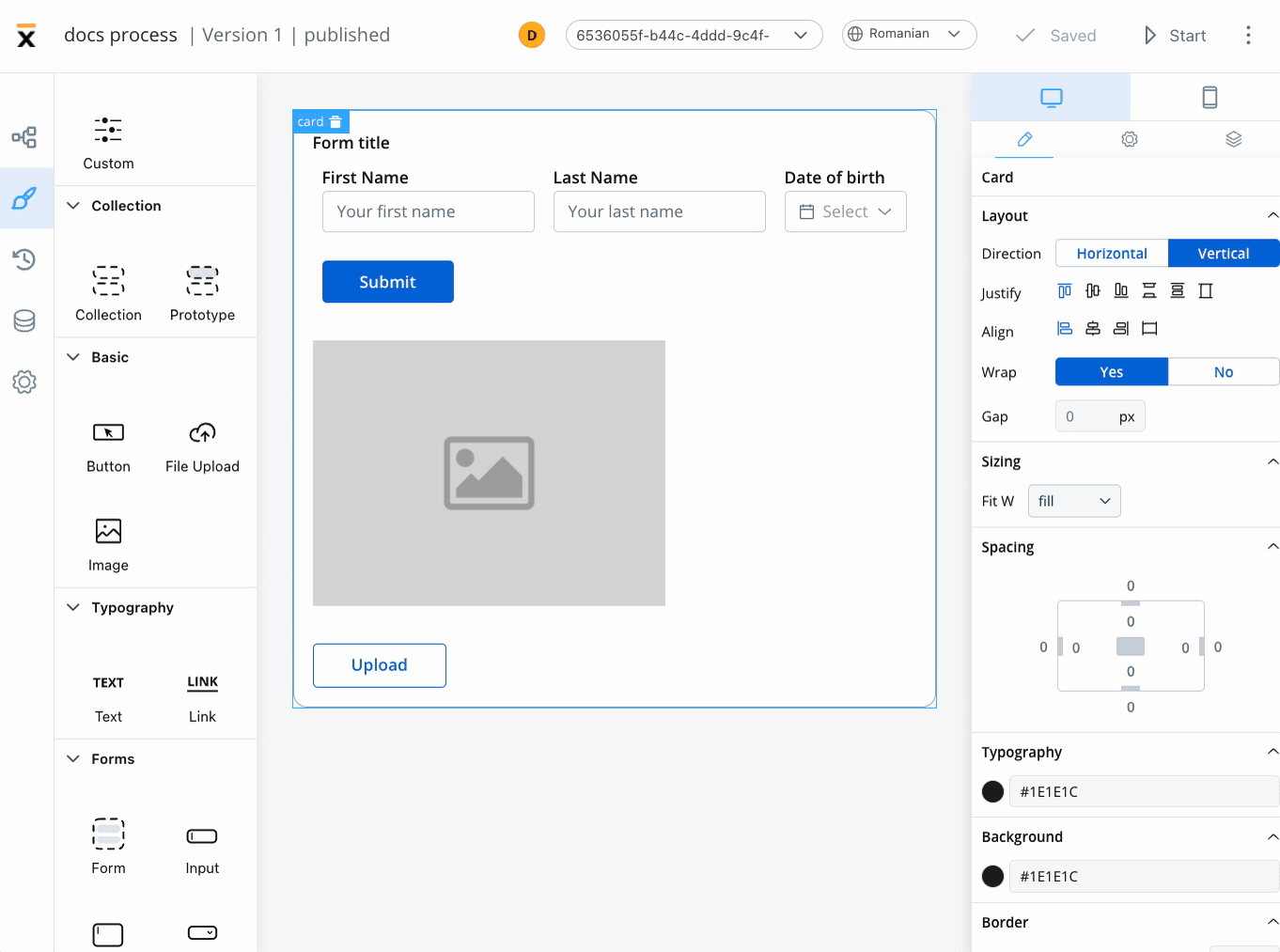The image size is (1280, 952).
Task: Focus the Your first name input
Action: 428,211
